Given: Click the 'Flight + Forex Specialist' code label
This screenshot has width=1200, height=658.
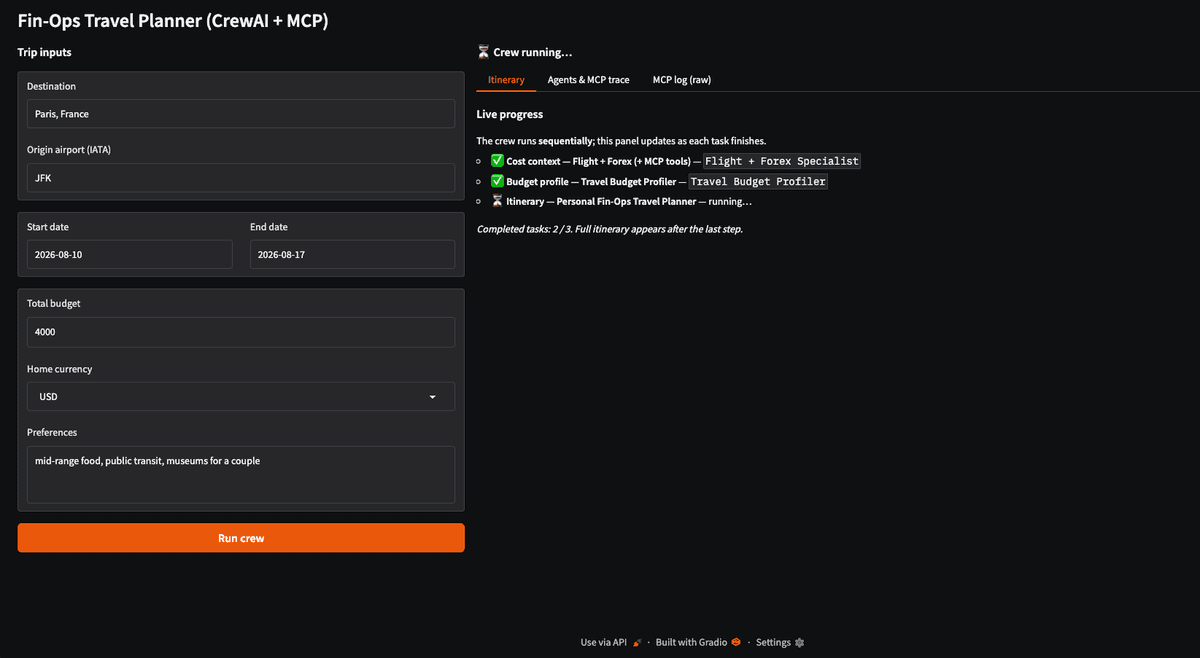Looking at the screenshot, I should pos(781,161).
